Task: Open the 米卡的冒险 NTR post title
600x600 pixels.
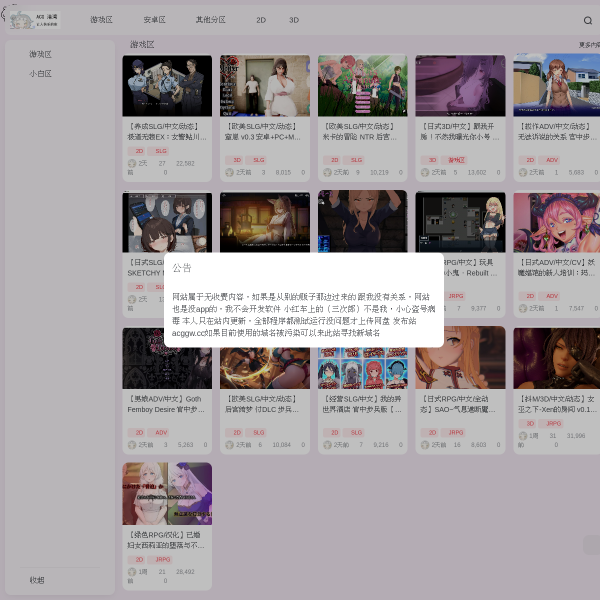Action: [362, 131]
